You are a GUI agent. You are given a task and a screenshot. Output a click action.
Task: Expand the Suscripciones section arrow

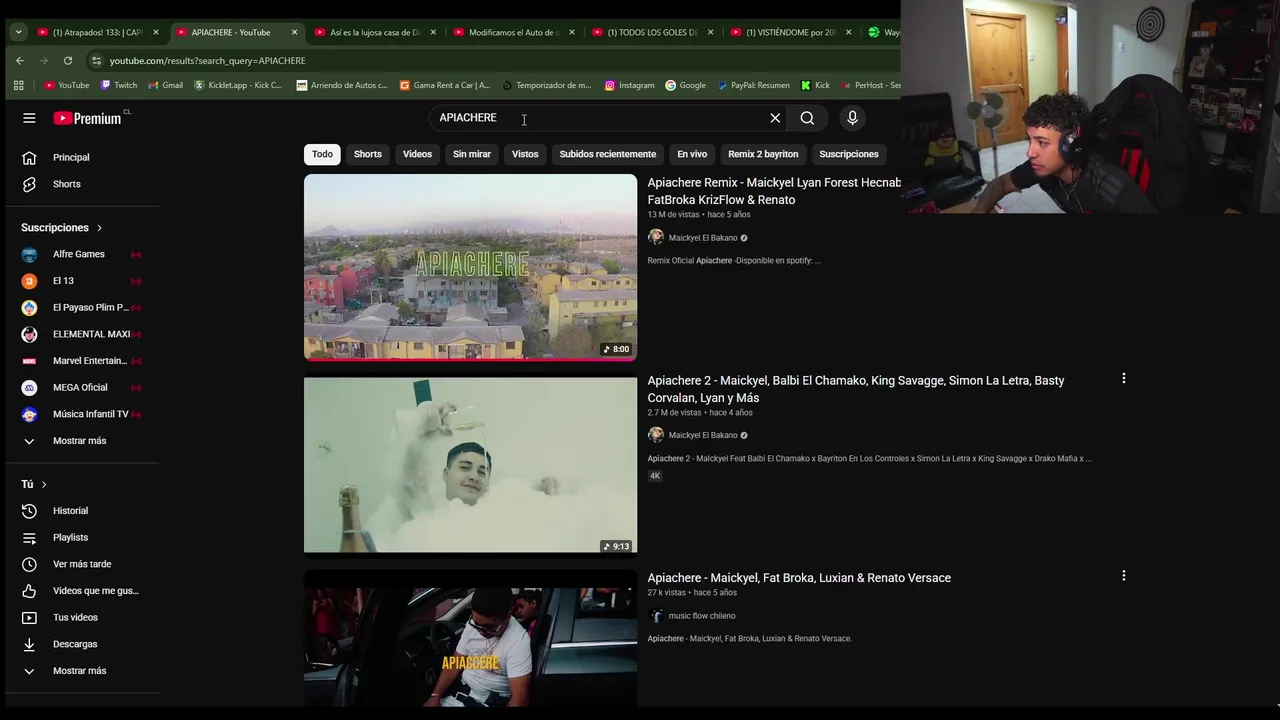tap(99, 228)
